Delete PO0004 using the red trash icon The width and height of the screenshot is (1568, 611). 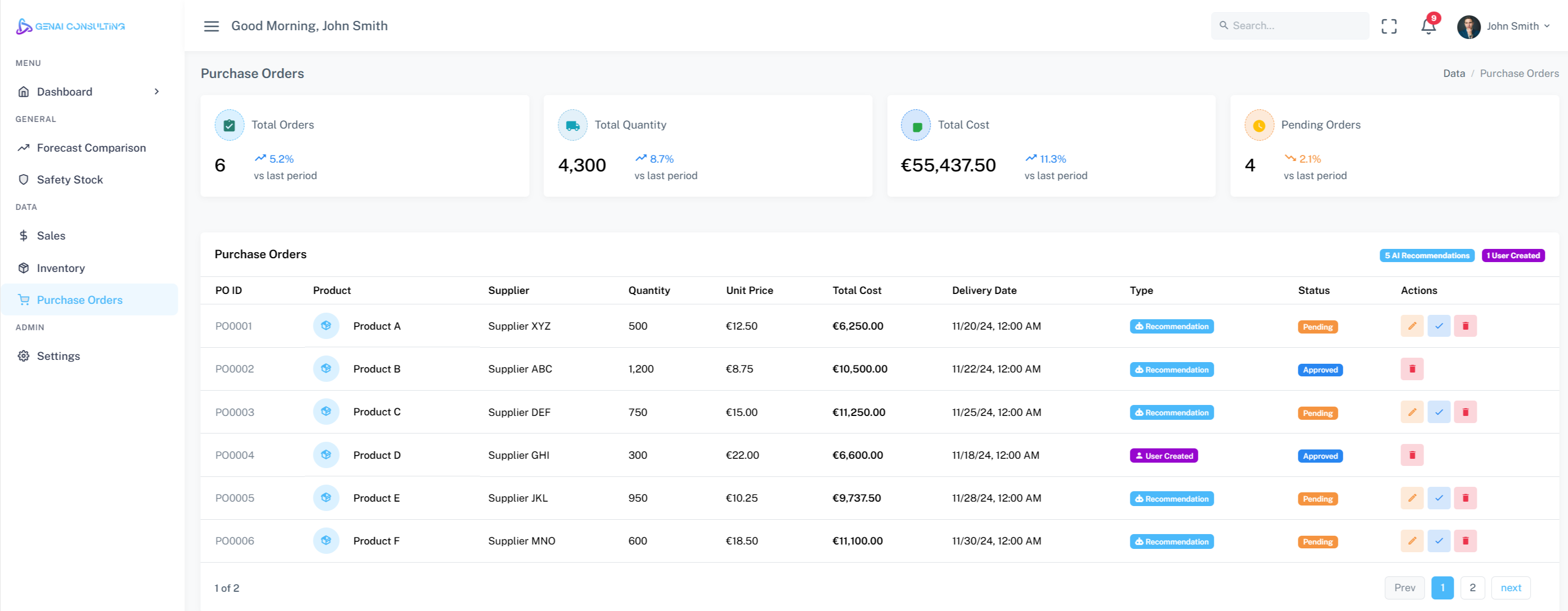(x=1412, y=455)
